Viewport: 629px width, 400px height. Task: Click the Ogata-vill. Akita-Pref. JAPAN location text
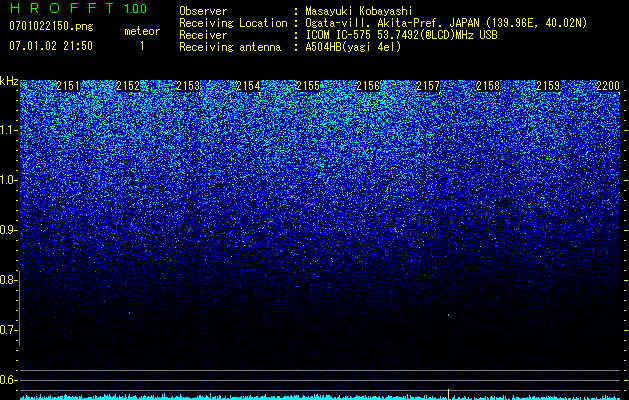tap(446, 23)
